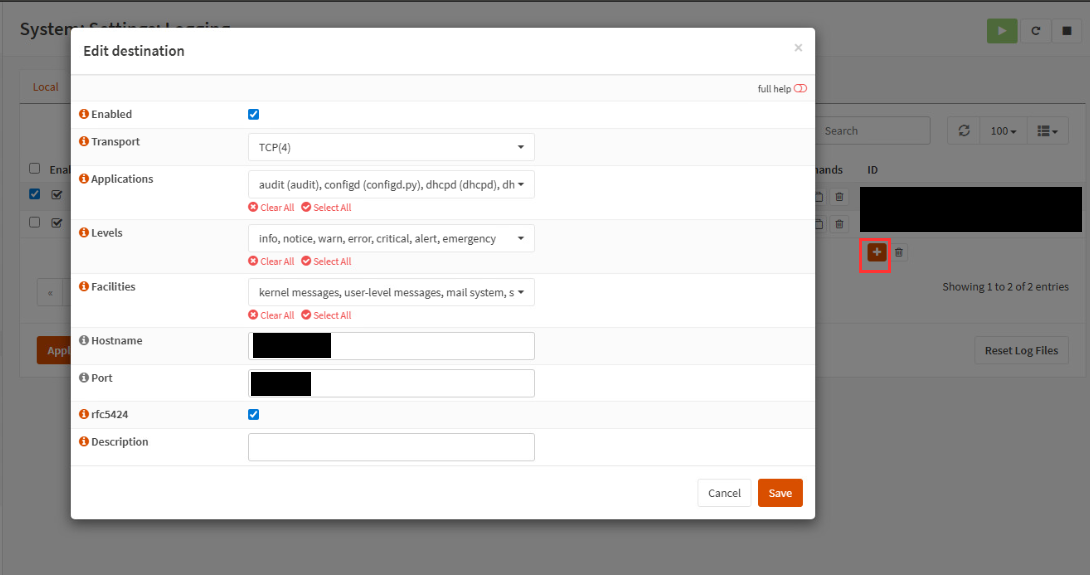This screenshot has height=575, width=1090.
Task: Click the stop service square icon
Action: [1066, 30]
